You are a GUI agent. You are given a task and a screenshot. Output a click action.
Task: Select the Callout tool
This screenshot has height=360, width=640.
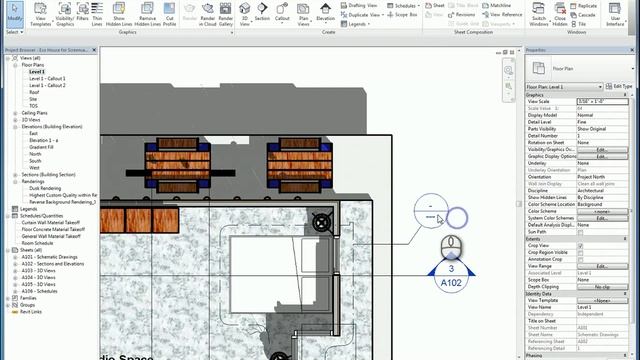(282, 12)
